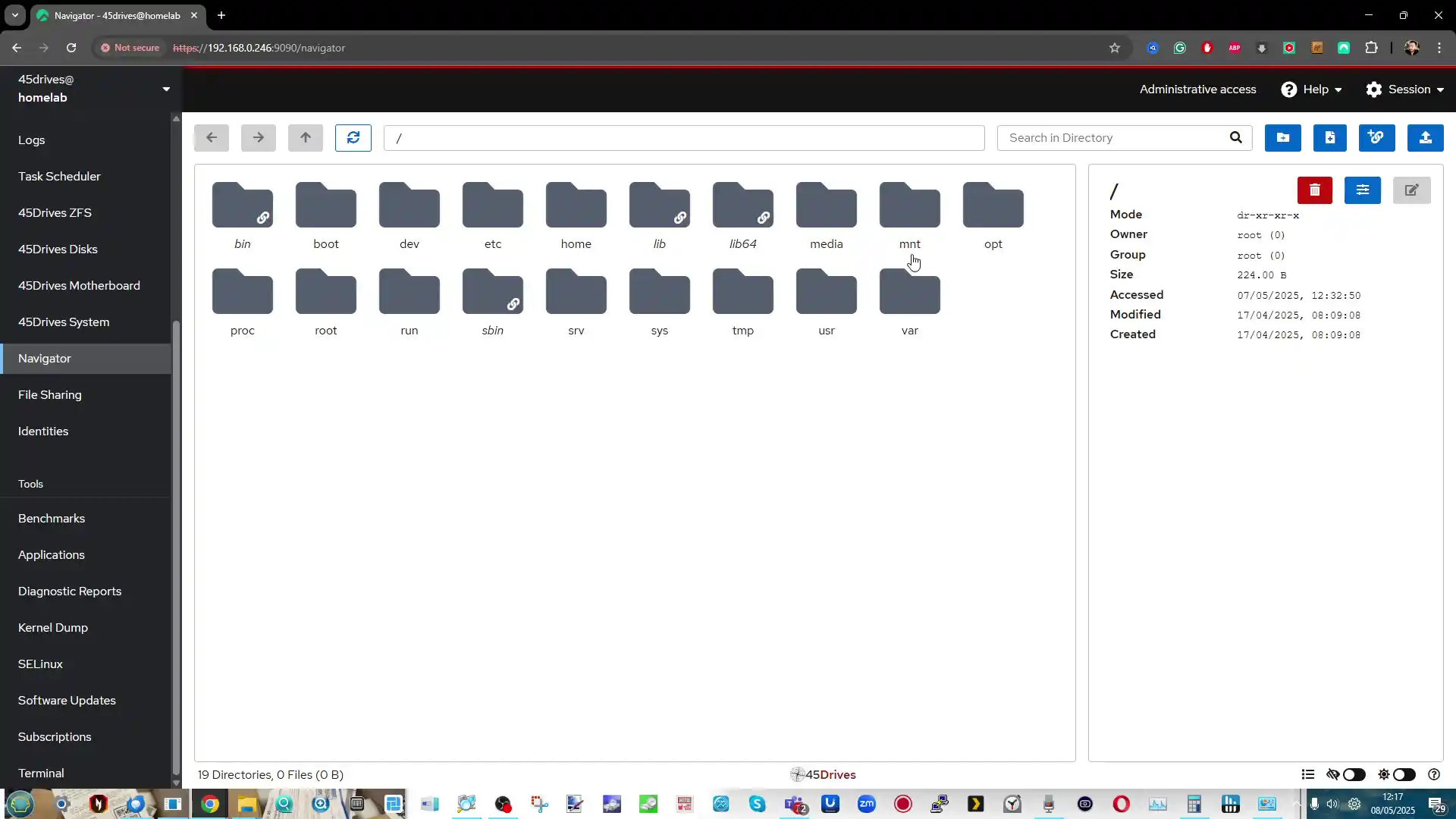Select the bin symlink folder
The image size is (1456, 819).
[x=243, y=215]
